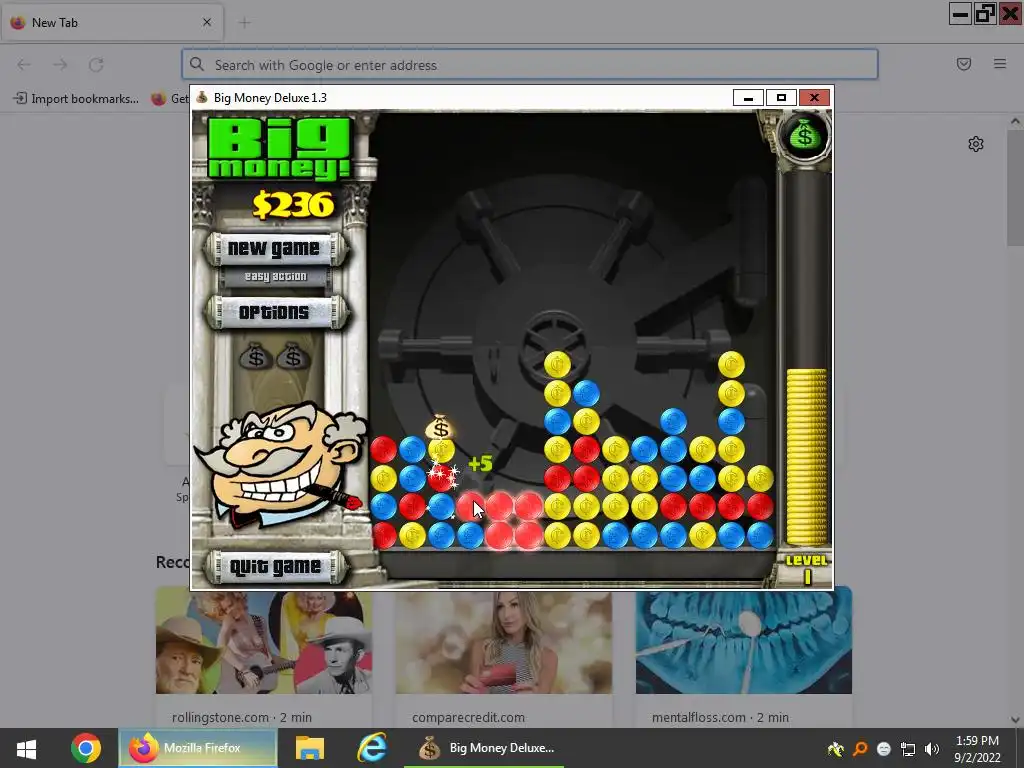Image resolution: width=1024 pixels, height=768 pixels.
Task: Click the first gray money bag bonus
Action: click(x=255, y=357)
